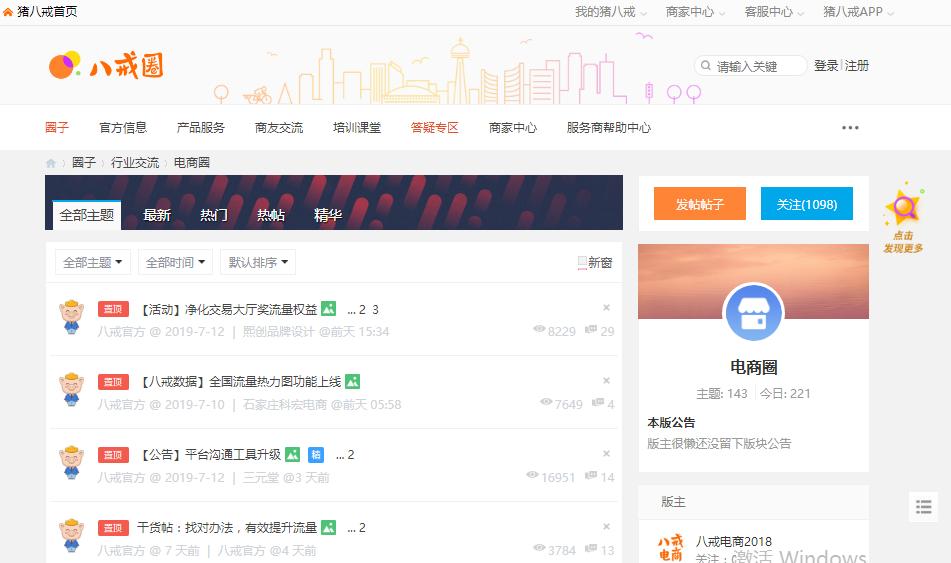Viewport: 951px width, 563px height.
Task: Open the 全部主题 filter dropdown
Action: (93, 262)
